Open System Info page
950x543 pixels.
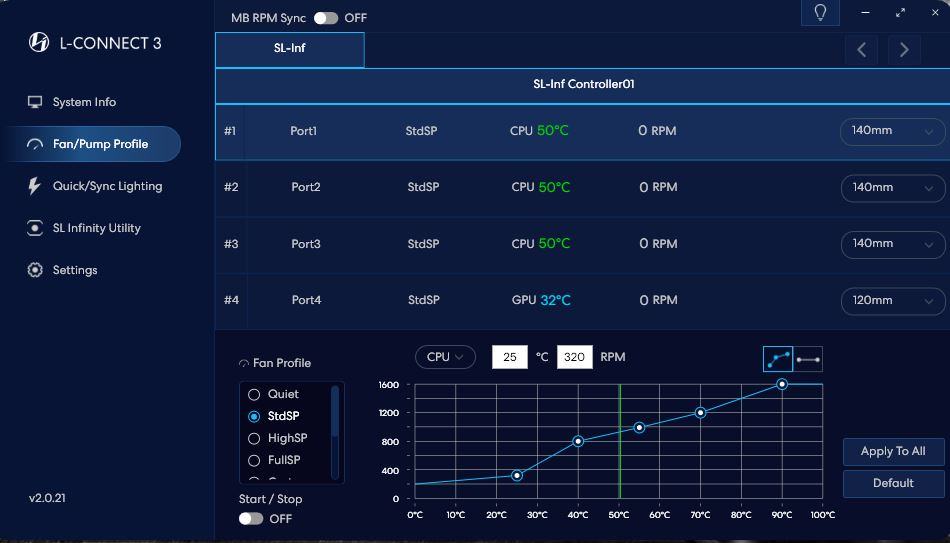click(84, 102)
